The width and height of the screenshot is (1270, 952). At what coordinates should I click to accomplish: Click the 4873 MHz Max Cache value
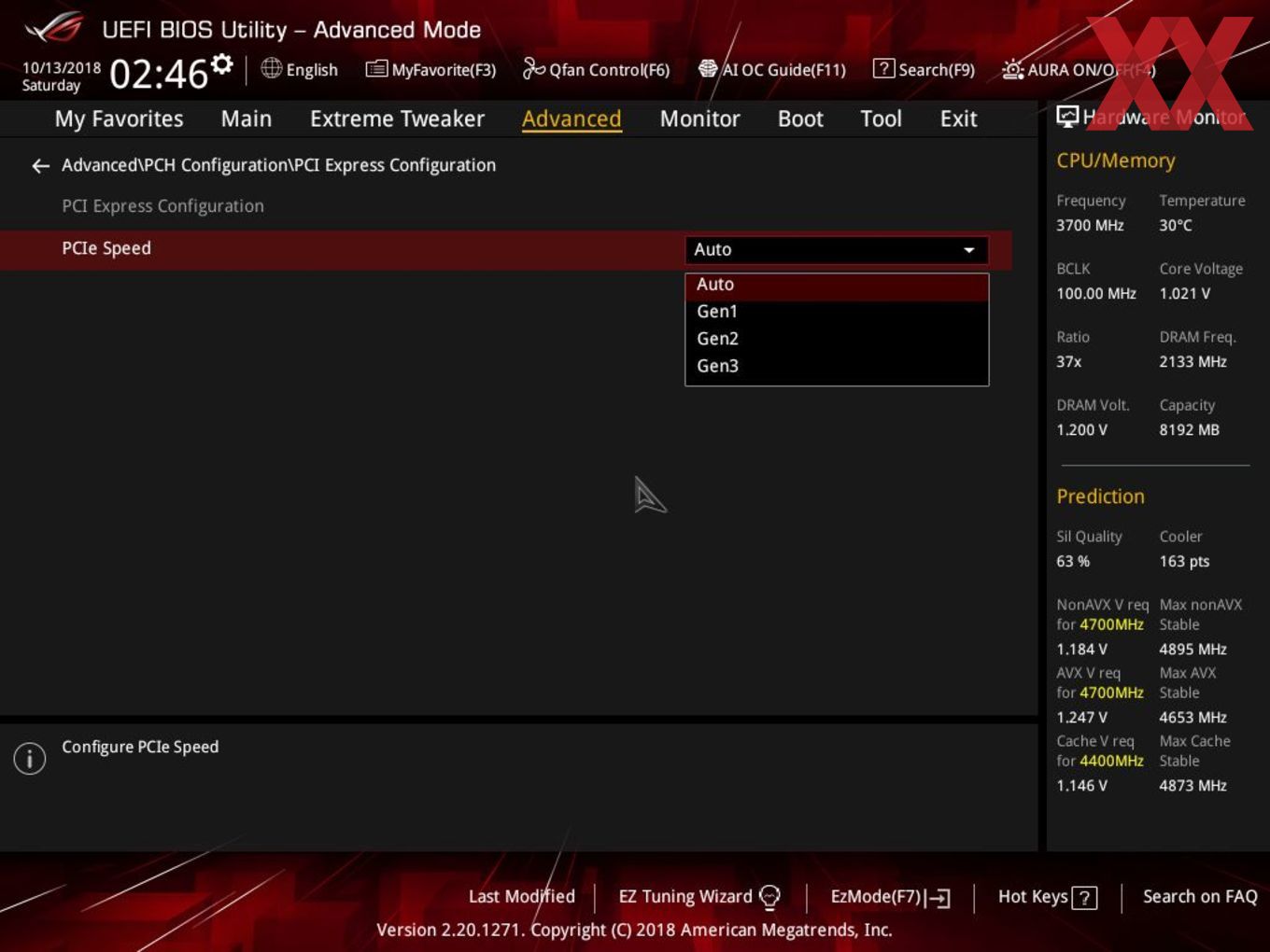(1192, 785)
